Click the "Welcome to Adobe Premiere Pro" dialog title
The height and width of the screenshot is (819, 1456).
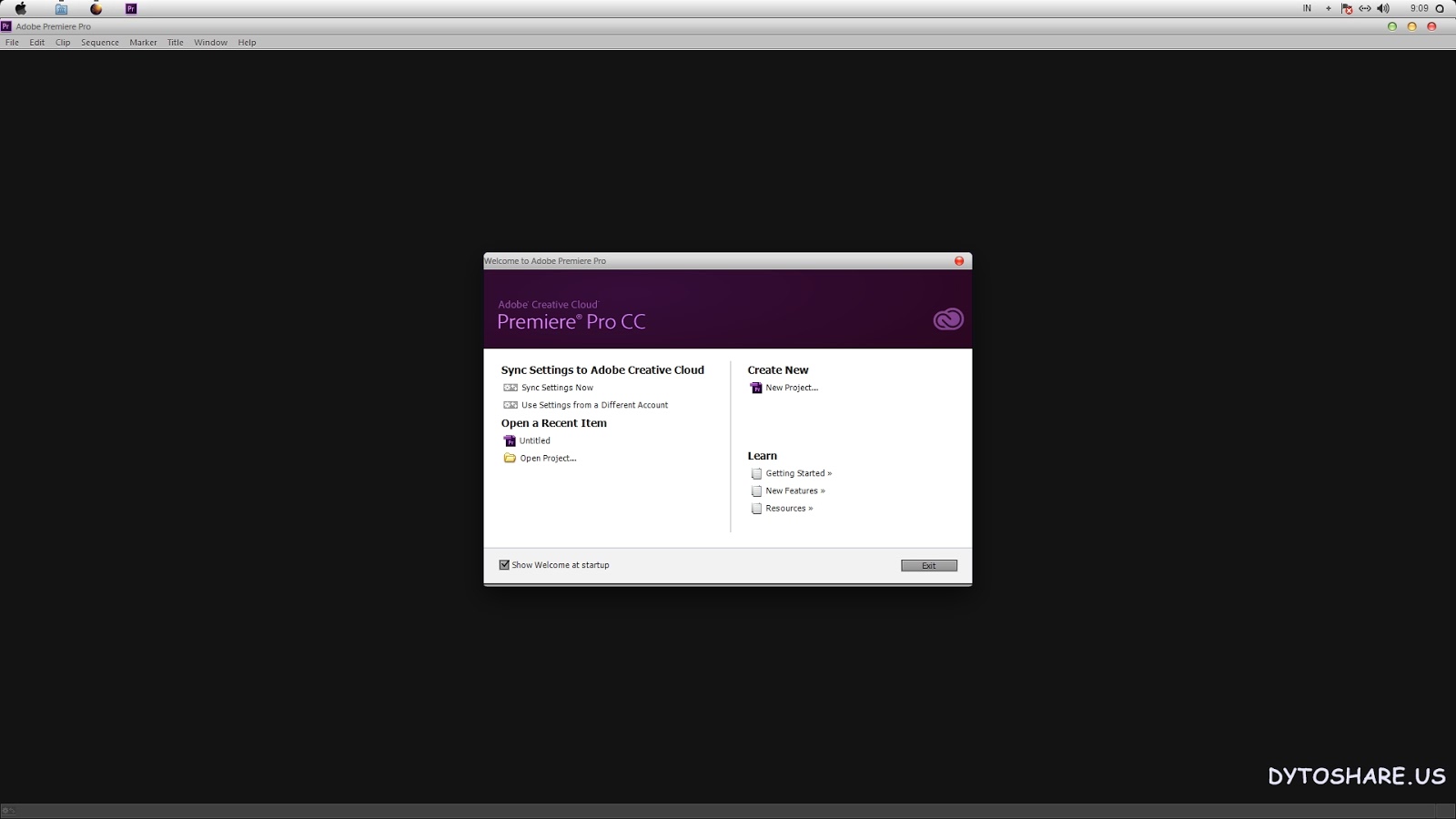(545, 261)
